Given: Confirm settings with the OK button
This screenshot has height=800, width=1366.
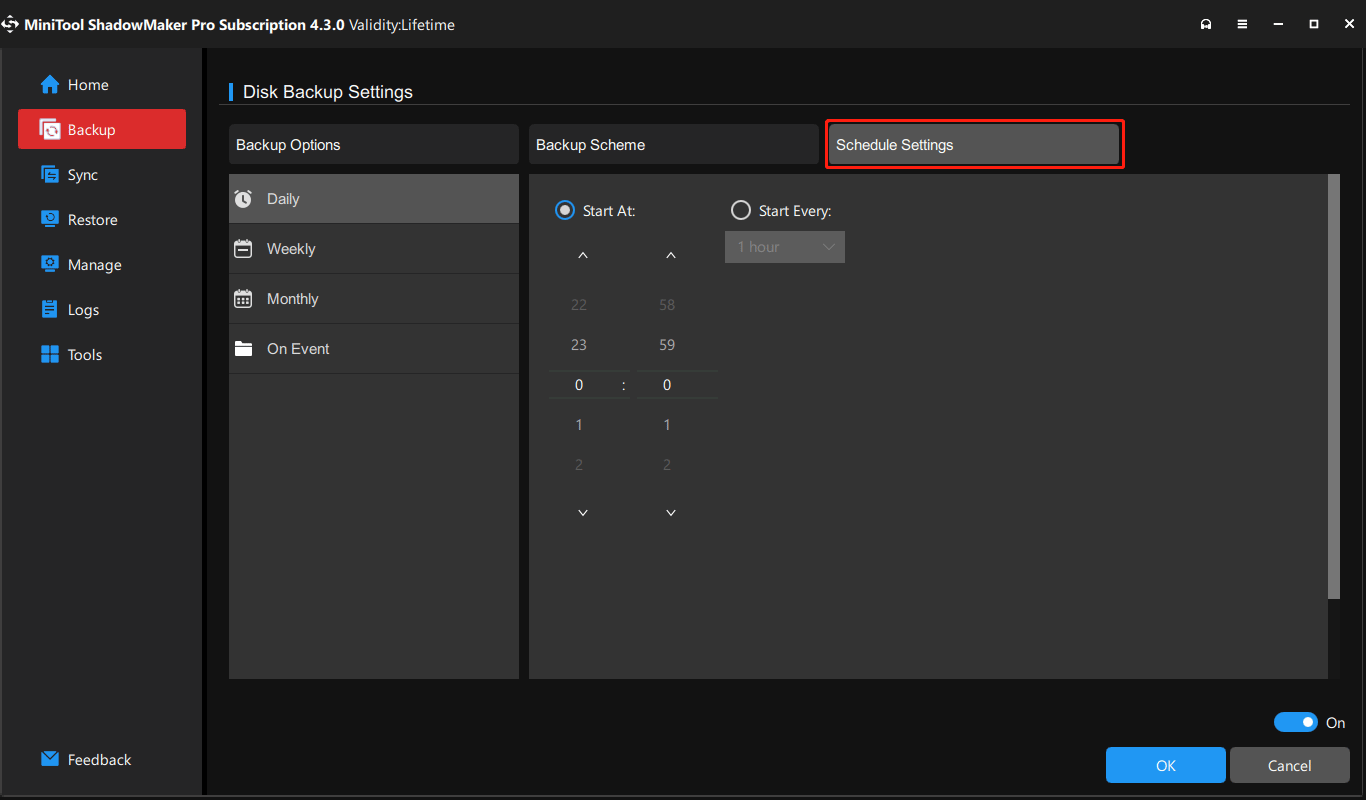Looking at the screenshot, I should click(1166, 765).
